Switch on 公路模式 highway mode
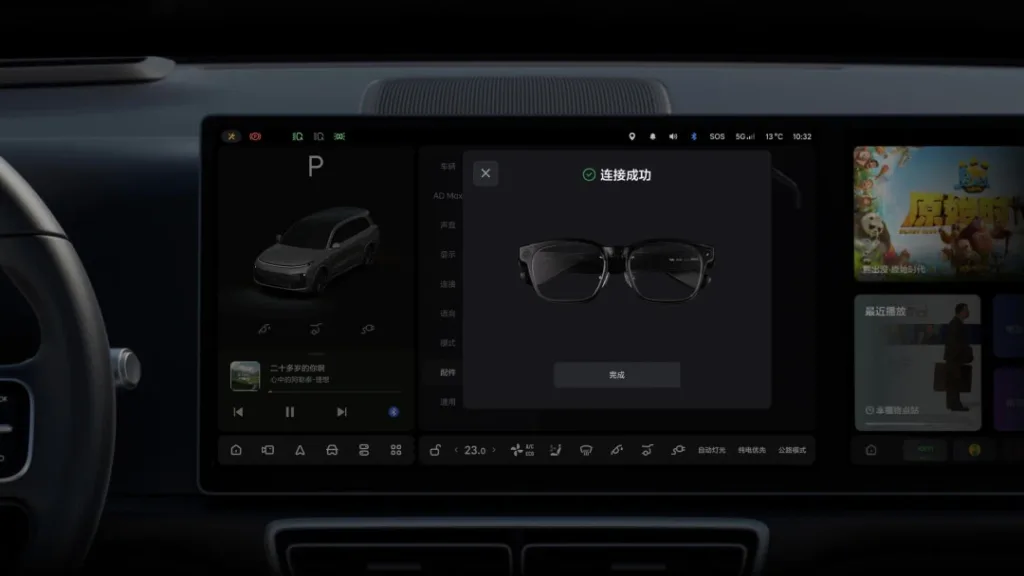The height and width of the screenshot is (576, 1024). tap(792, 450)
